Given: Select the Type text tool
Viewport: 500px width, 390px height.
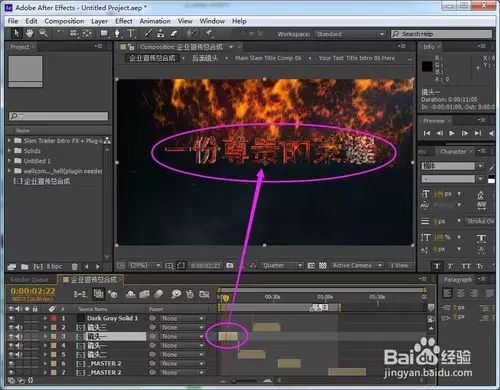Looking at the screenshot, I should click(130, 33).
